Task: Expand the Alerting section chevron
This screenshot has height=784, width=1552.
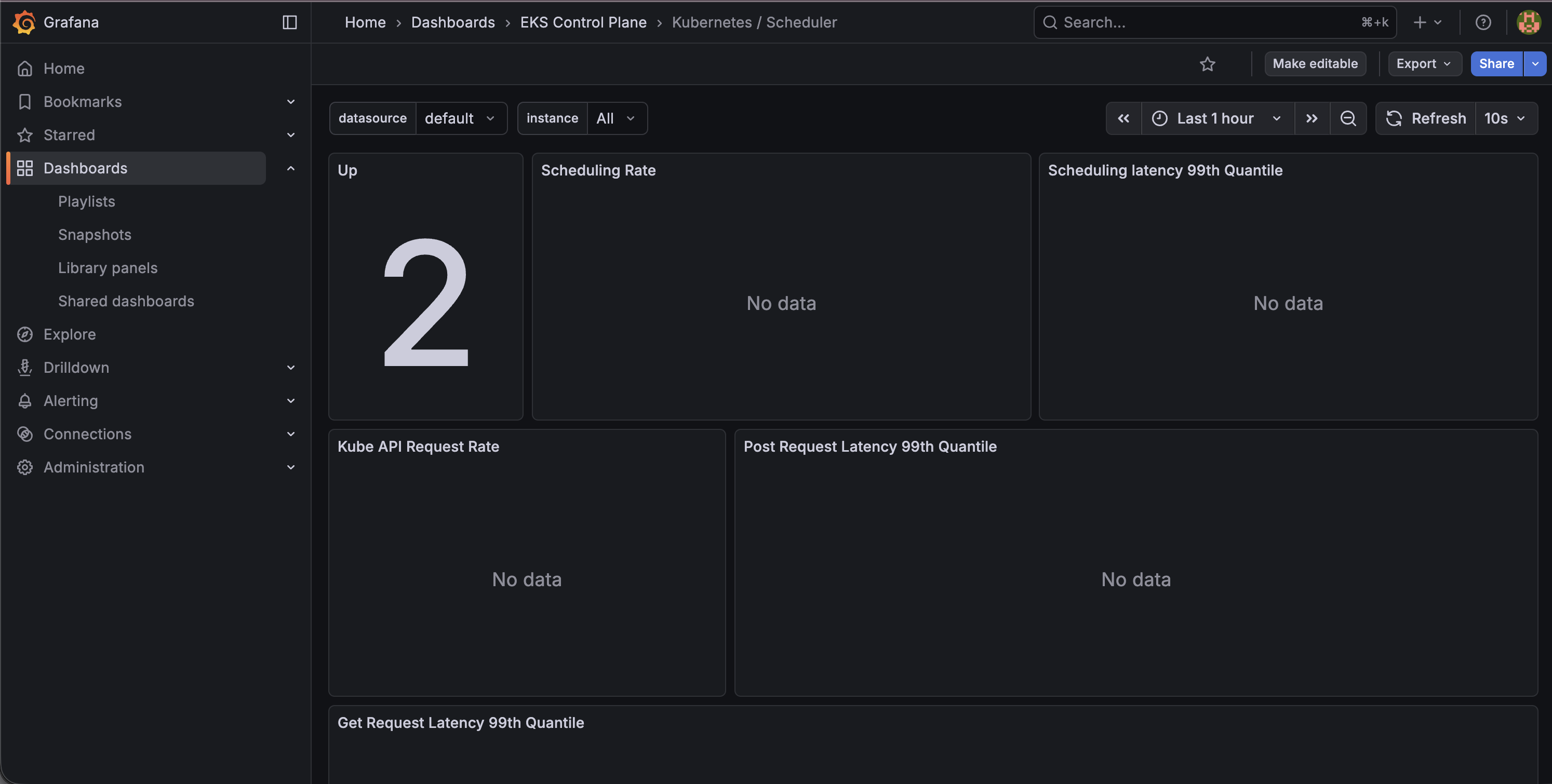Action: (291, 400)
